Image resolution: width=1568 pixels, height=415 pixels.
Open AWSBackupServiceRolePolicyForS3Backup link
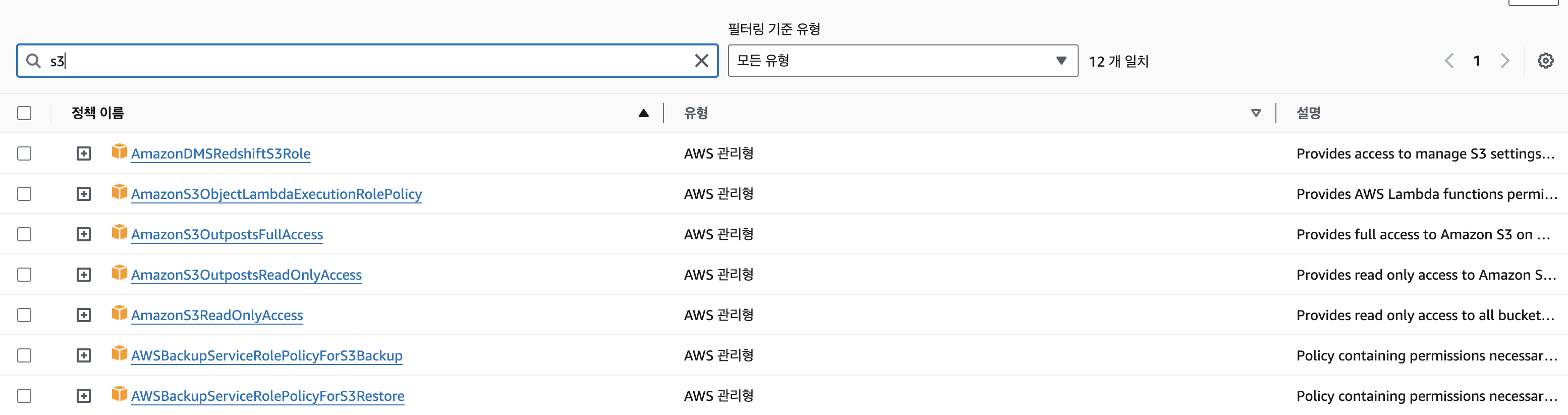point(266,355)
